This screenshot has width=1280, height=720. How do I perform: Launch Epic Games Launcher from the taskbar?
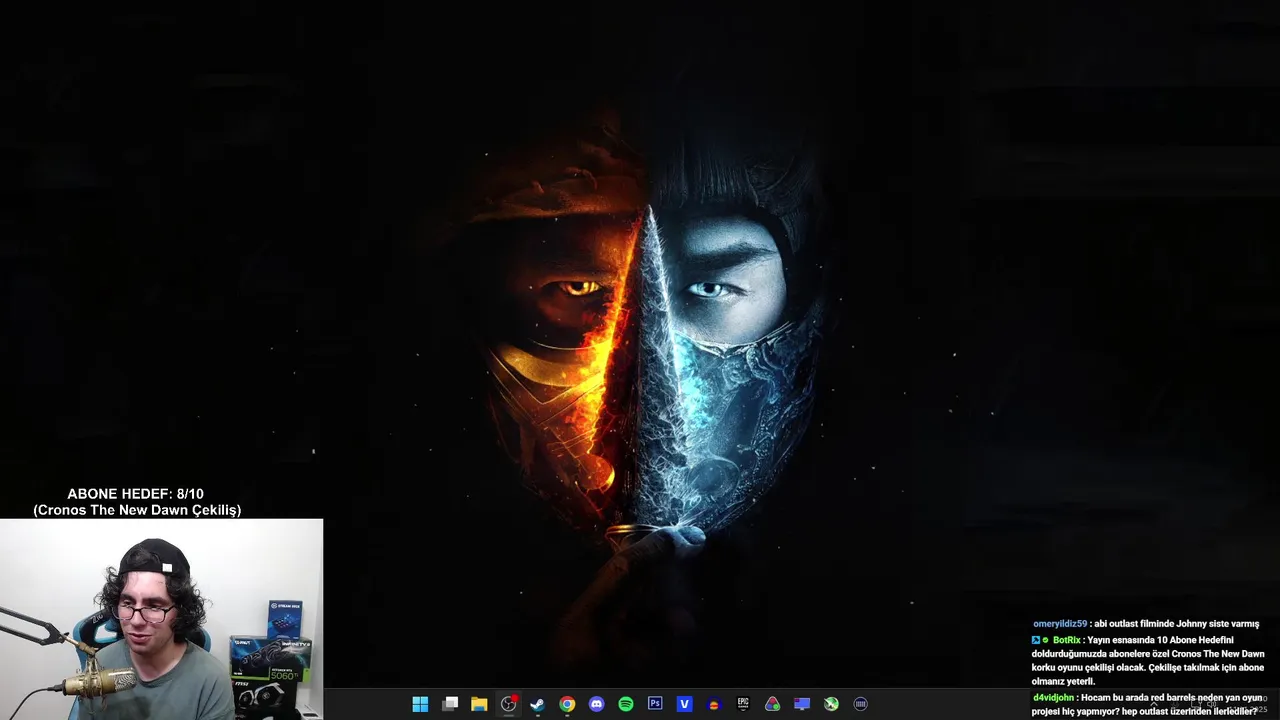[743, 704]
